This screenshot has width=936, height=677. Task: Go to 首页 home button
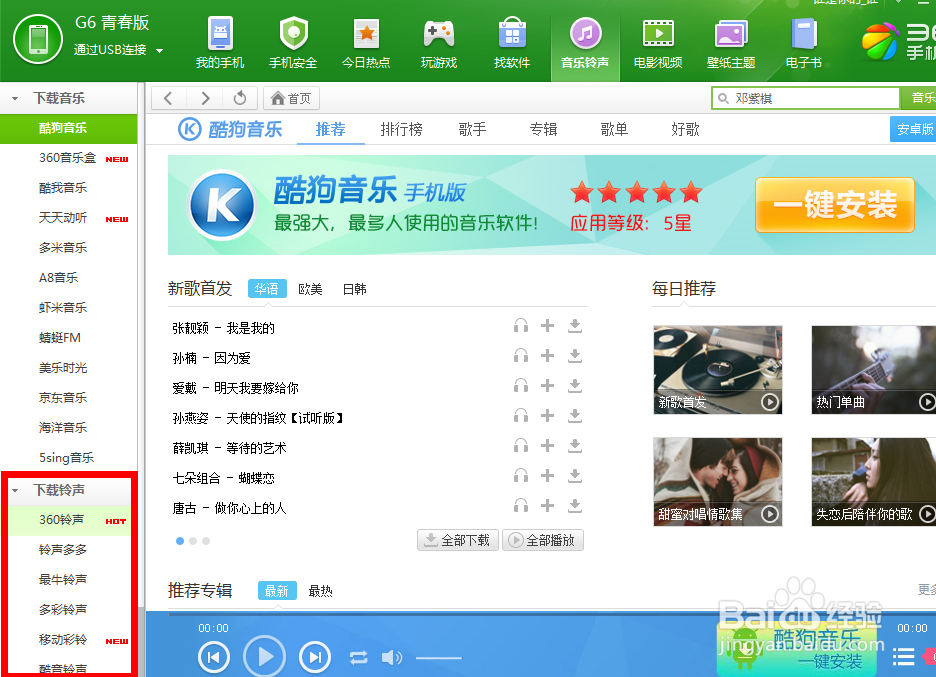click(291, 99)
